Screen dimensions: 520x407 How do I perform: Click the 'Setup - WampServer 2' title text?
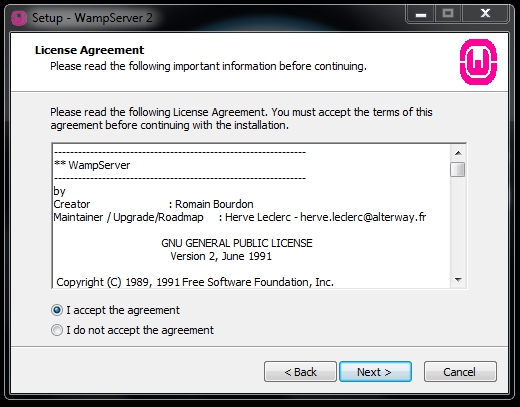92,18
